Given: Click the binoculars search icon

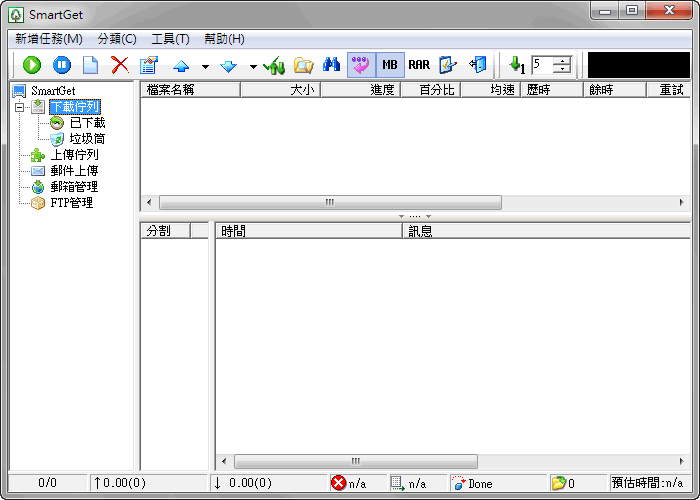Looking at the screenshot, I should [x=332, y=65].
